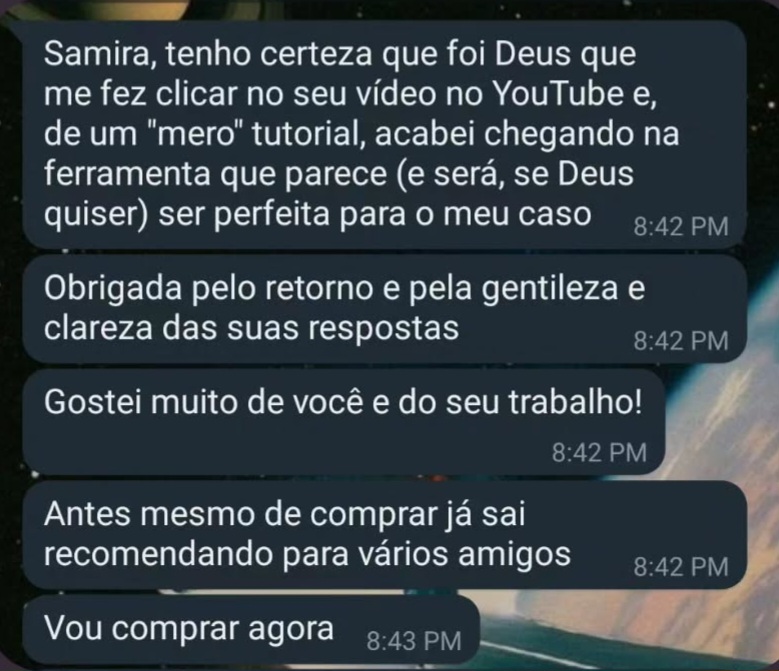Click the word "YouTube" in the first message

[558, 94]
